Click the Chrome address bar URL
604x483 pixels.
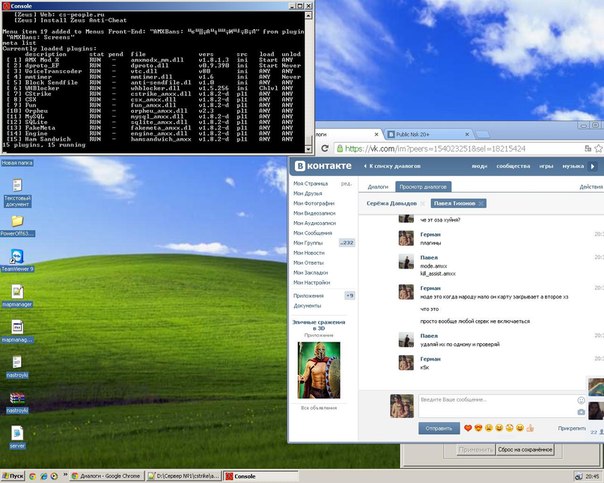coord(435,149)
